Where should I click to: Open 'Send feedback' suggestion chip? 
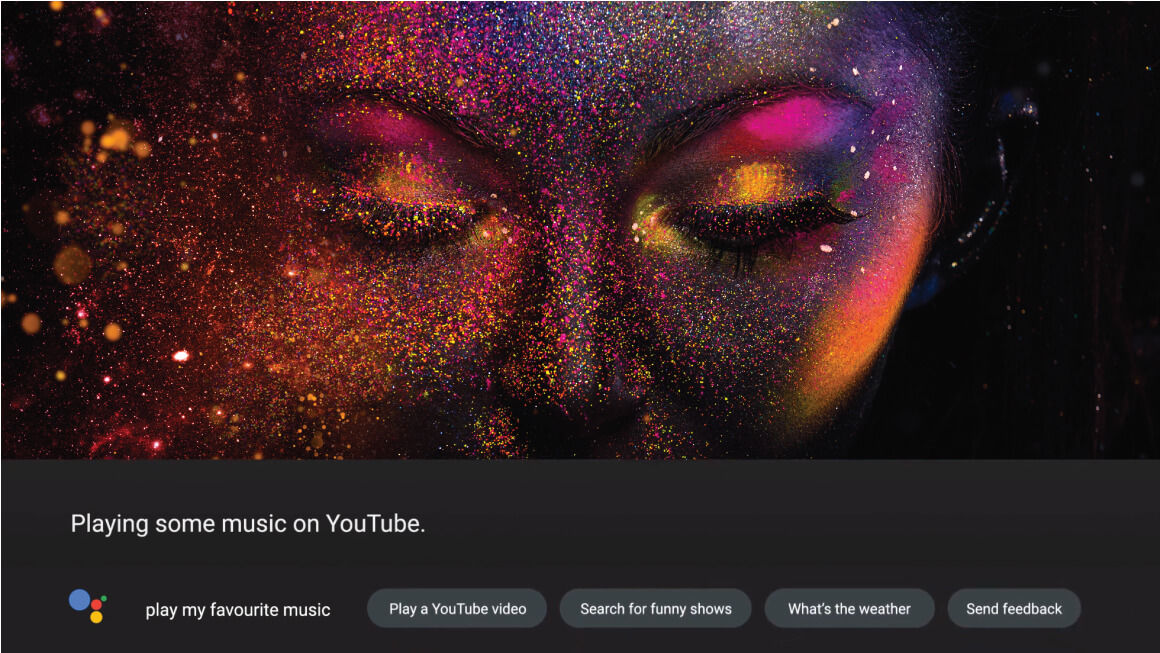1013,608
